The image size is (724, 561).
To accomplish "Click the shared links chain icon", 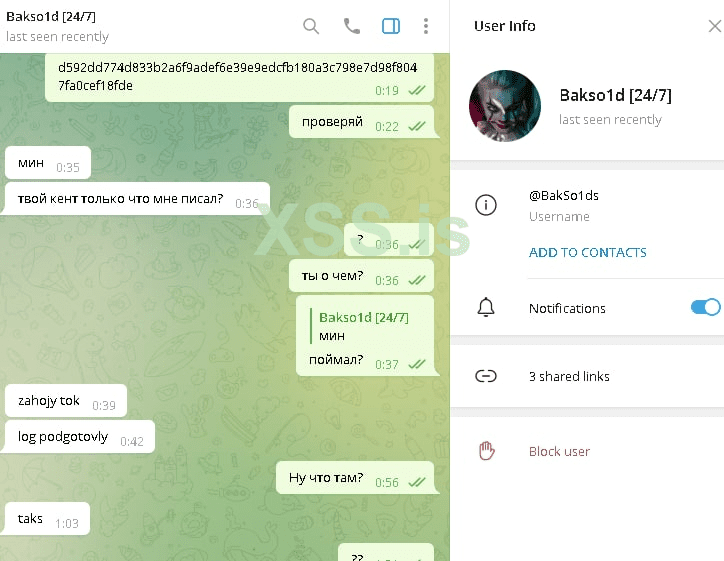I will (486, 376).
